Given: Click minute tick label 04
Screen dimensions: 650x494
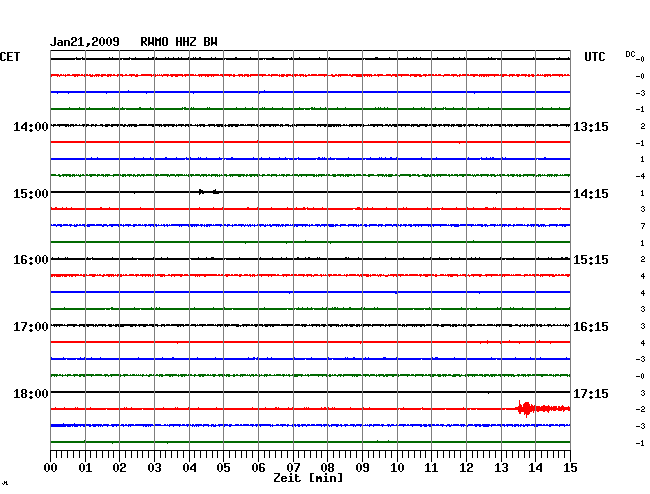Looking at the screenshot, I should pyautogui.click(x=189, y=468).
